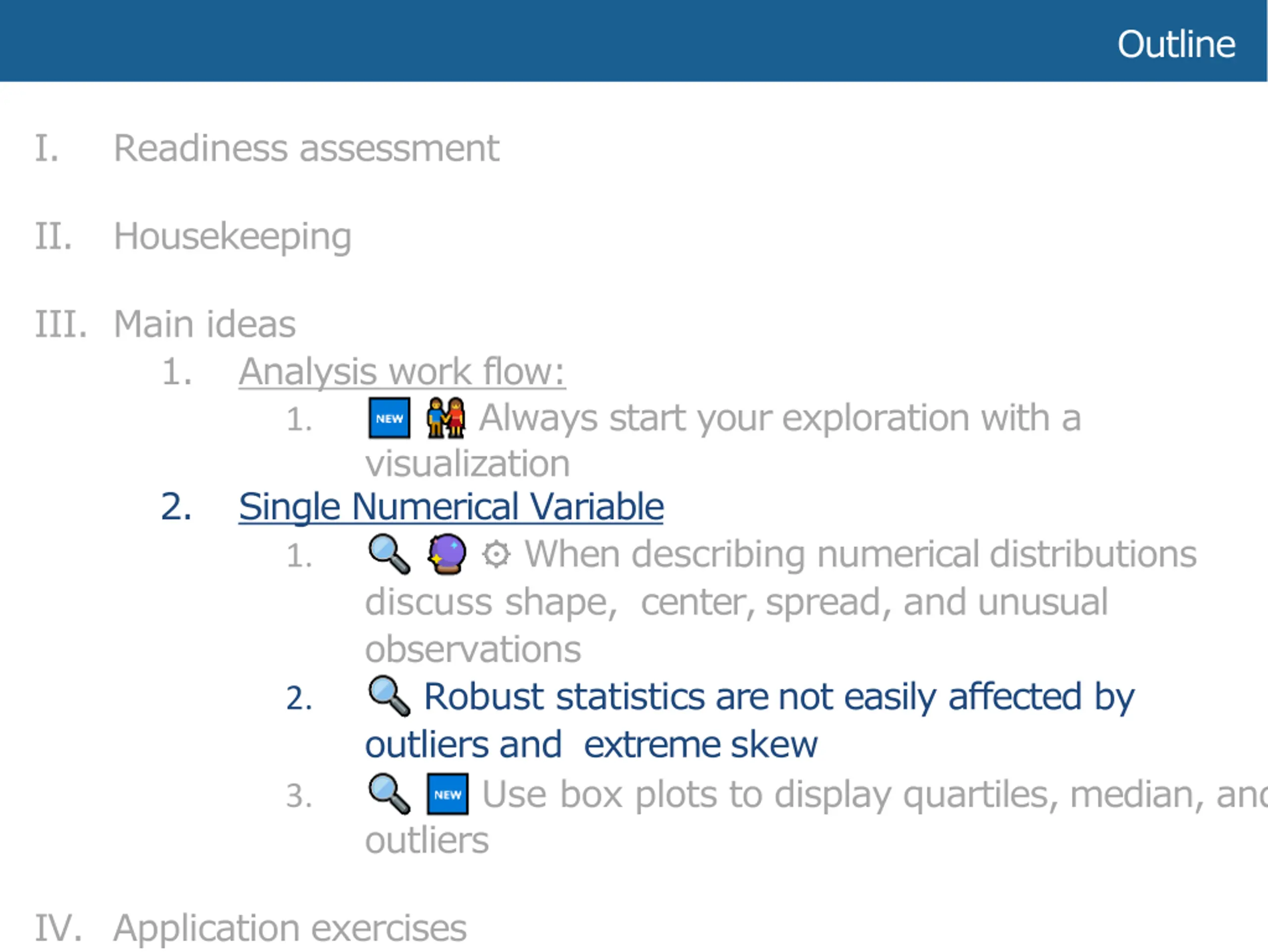Select the 'Main ideas' outline item
Viewport: 1268px width, 952px height.
[x=205, y=324]
